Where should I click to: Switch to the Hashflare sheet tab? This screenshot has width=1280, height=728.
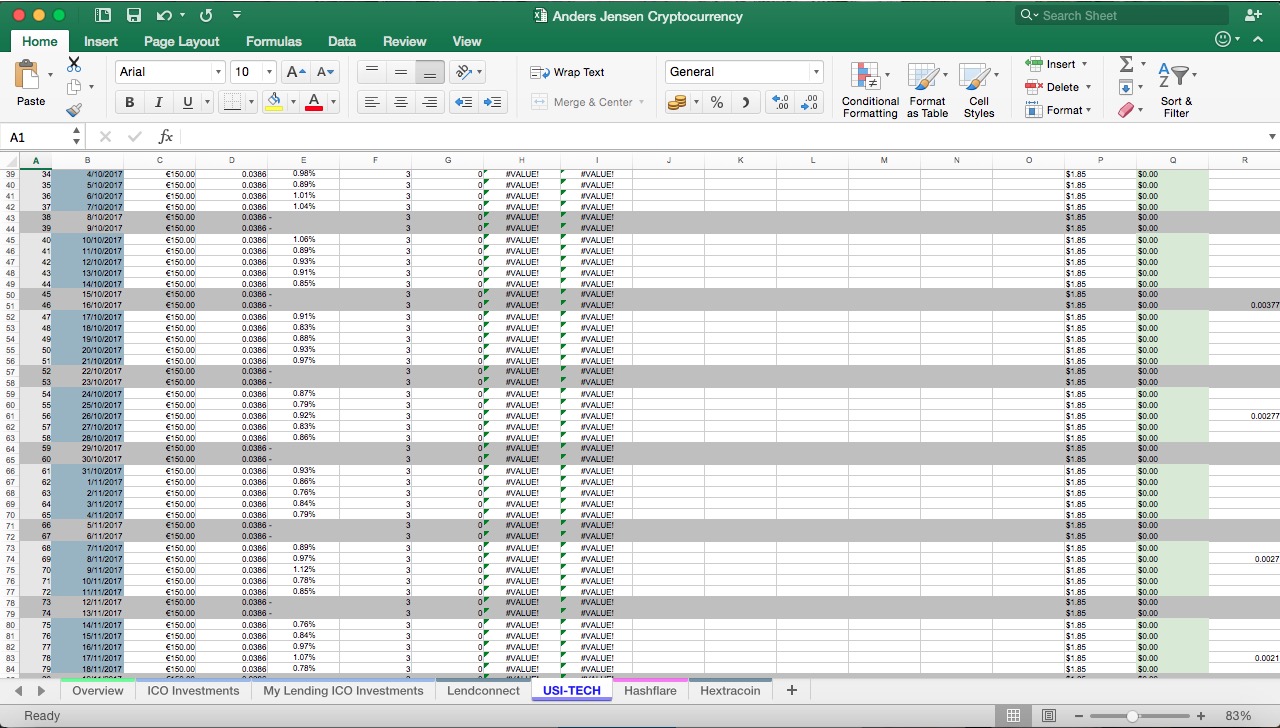650,690
